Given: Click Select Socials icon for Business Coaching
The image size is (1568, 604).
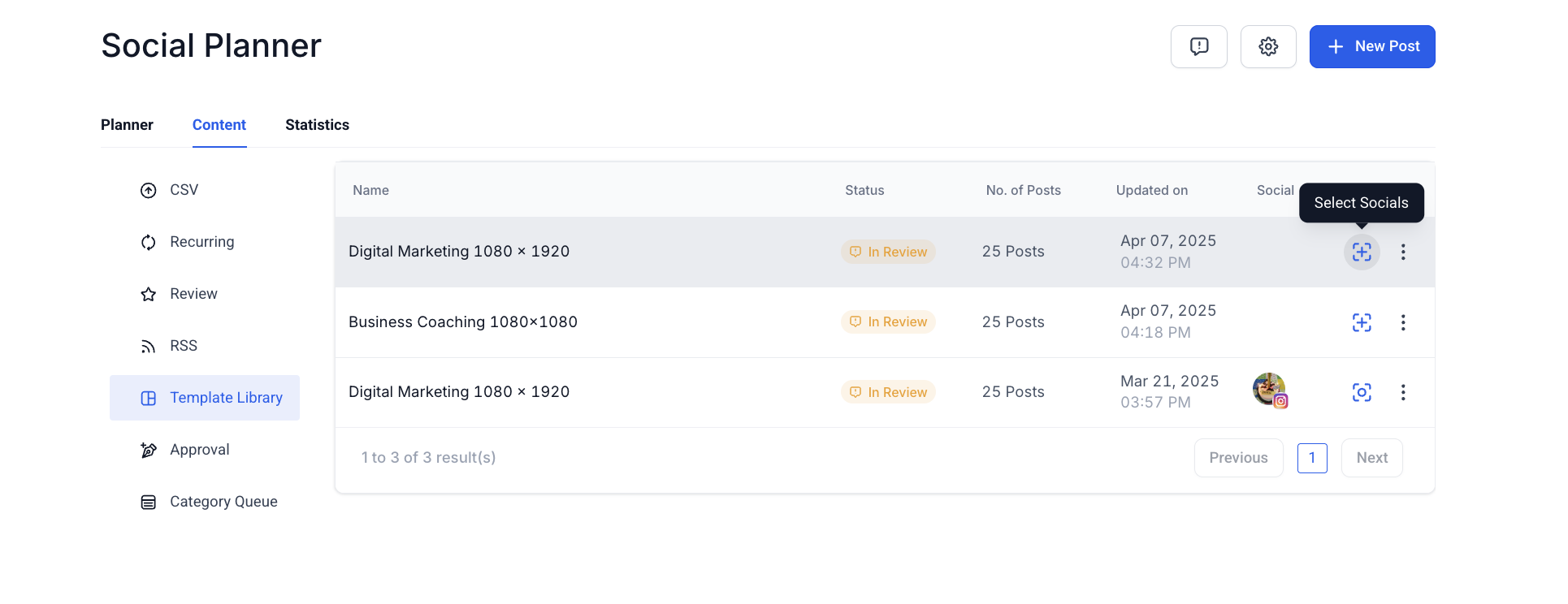Looking at the screenshot, I should coord(1362,322).
